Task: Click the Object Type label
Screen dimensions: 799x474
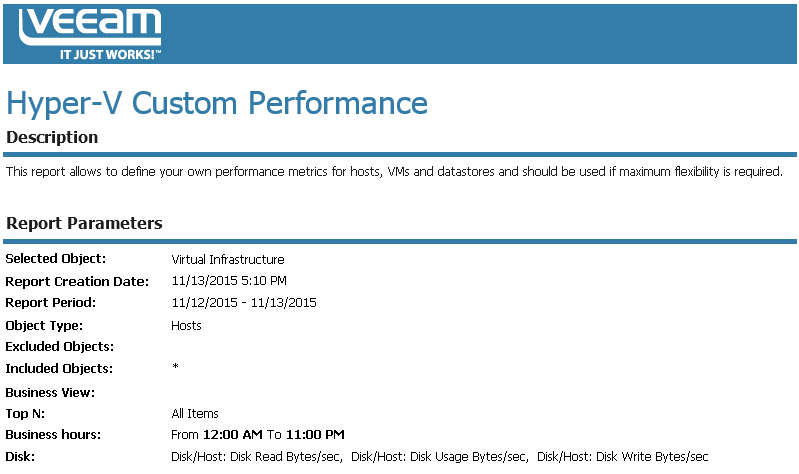Action: (x=44, y=325)
